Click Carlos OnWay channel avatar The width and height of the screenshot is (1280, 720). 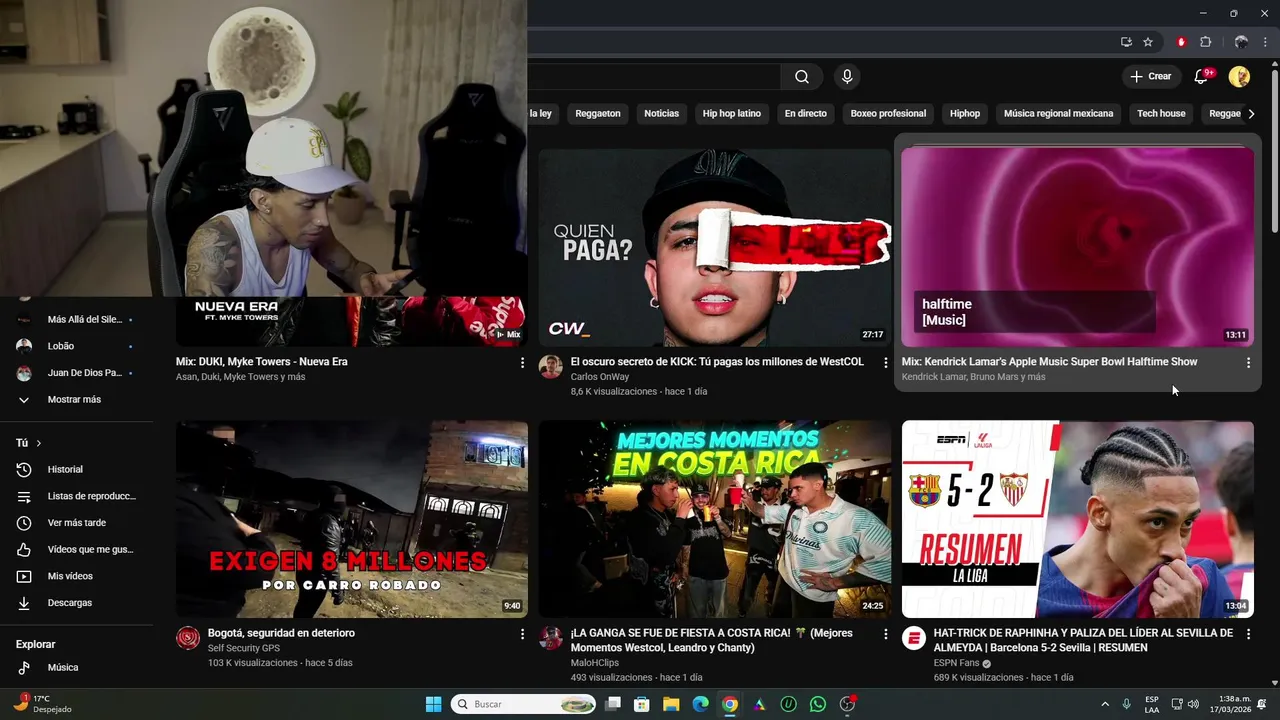[550, 367]
